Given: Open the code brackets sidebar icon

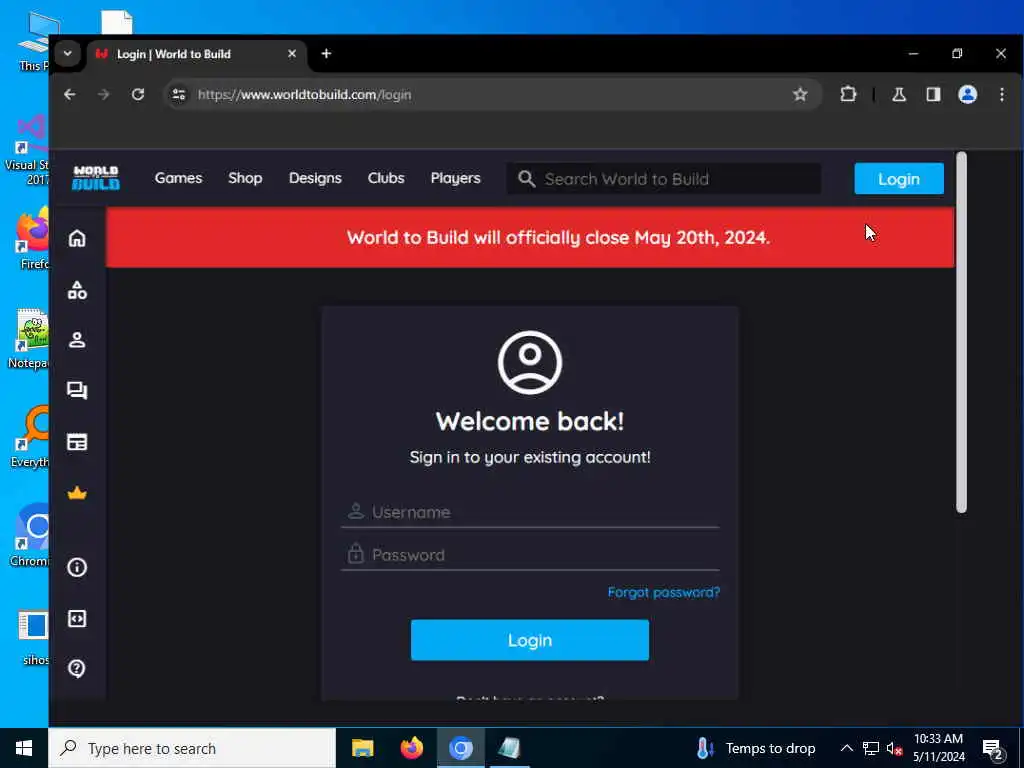Looking at the screenshot, I should click(x=77, y=618).
